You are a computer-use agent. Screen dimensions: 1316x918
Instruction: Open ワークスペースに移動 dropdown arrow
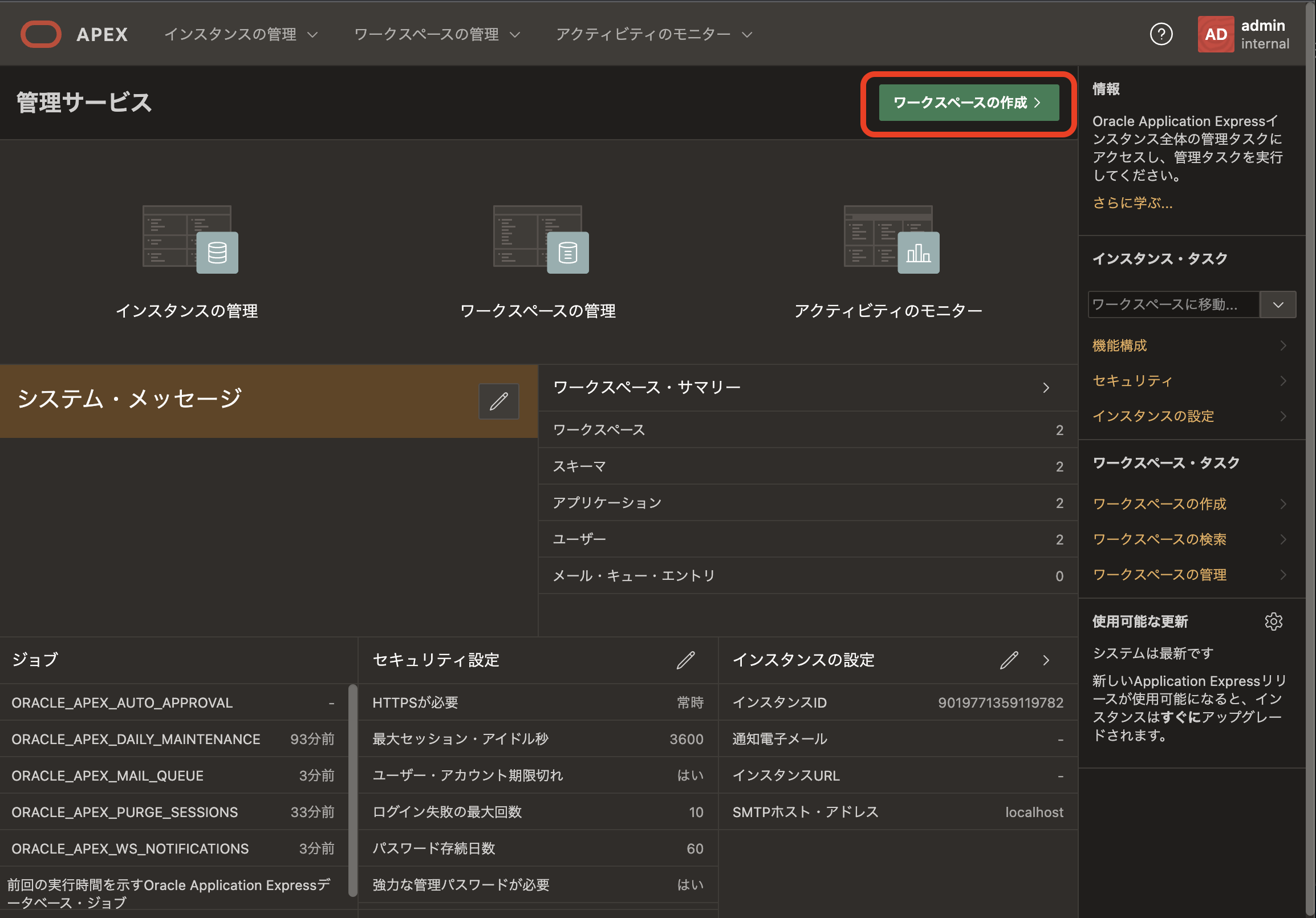pyautogui.click(x=1278, y=305)
